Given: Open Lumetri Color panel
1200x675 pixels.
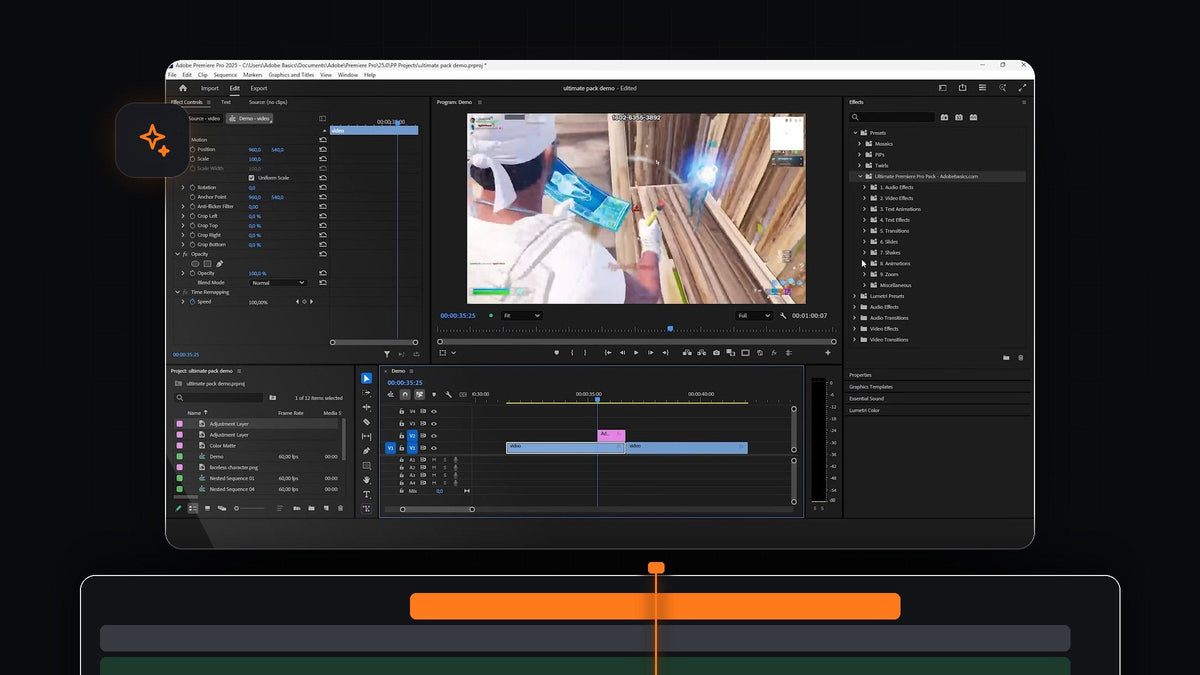Looking at the screenshot, I should click(x=864, y=410).
